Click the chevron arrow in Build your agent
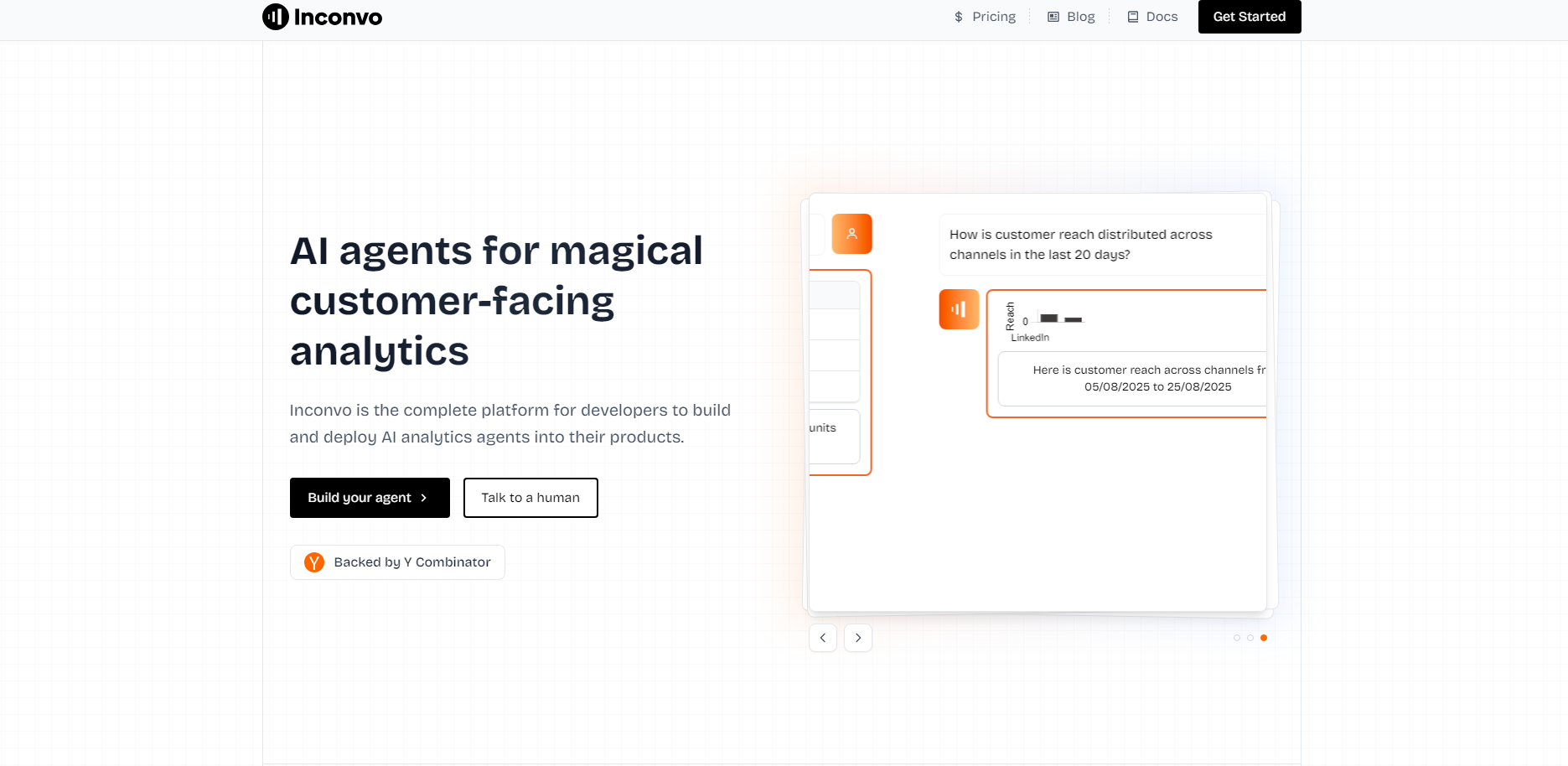Image resolution: width=1568 pixels, height=766 pixels. tap(424, 498)
